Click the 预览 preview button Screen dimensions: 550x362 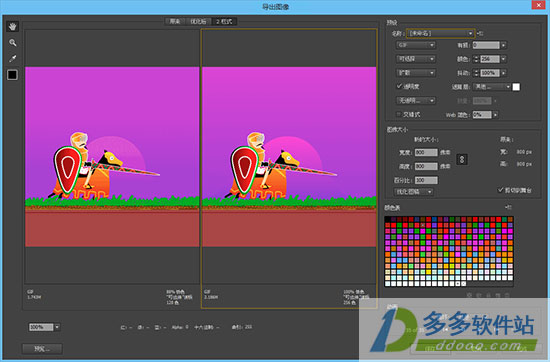point(42,349)
